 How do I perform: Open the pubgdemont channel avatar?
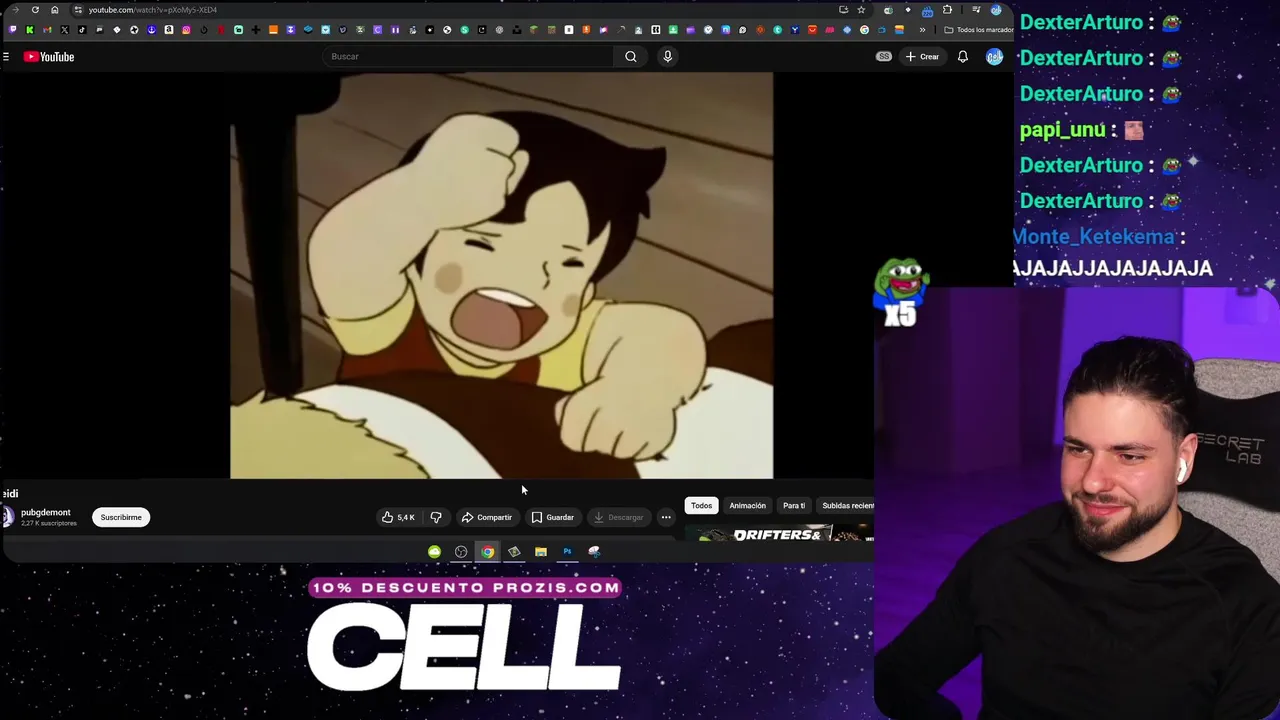pos(7,517)
